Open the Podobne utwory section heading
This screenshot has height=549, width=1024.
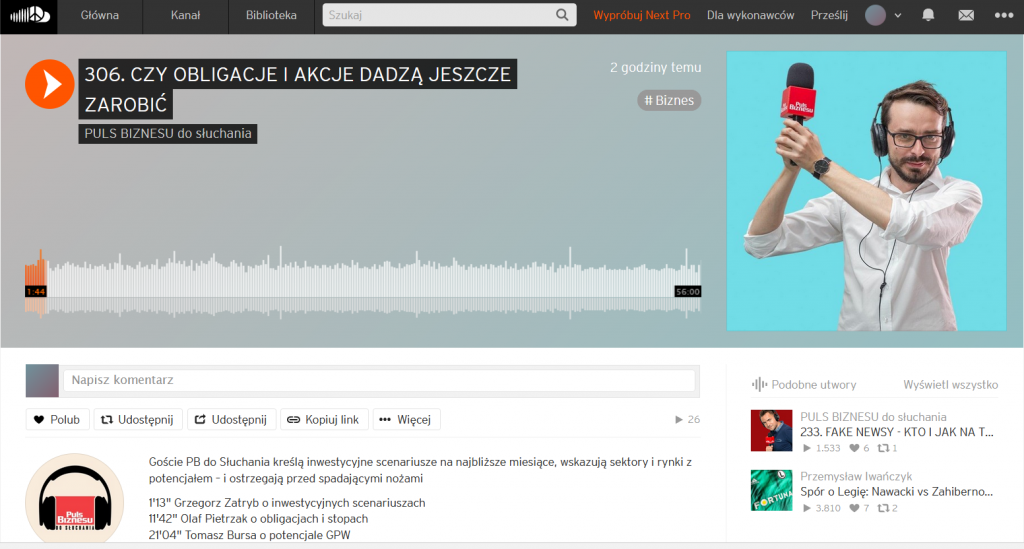[805, 384]
